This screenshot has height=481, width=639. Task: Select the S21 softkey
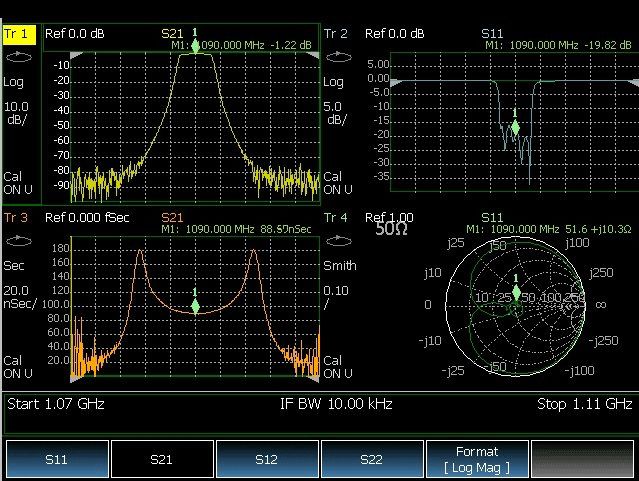162,459
